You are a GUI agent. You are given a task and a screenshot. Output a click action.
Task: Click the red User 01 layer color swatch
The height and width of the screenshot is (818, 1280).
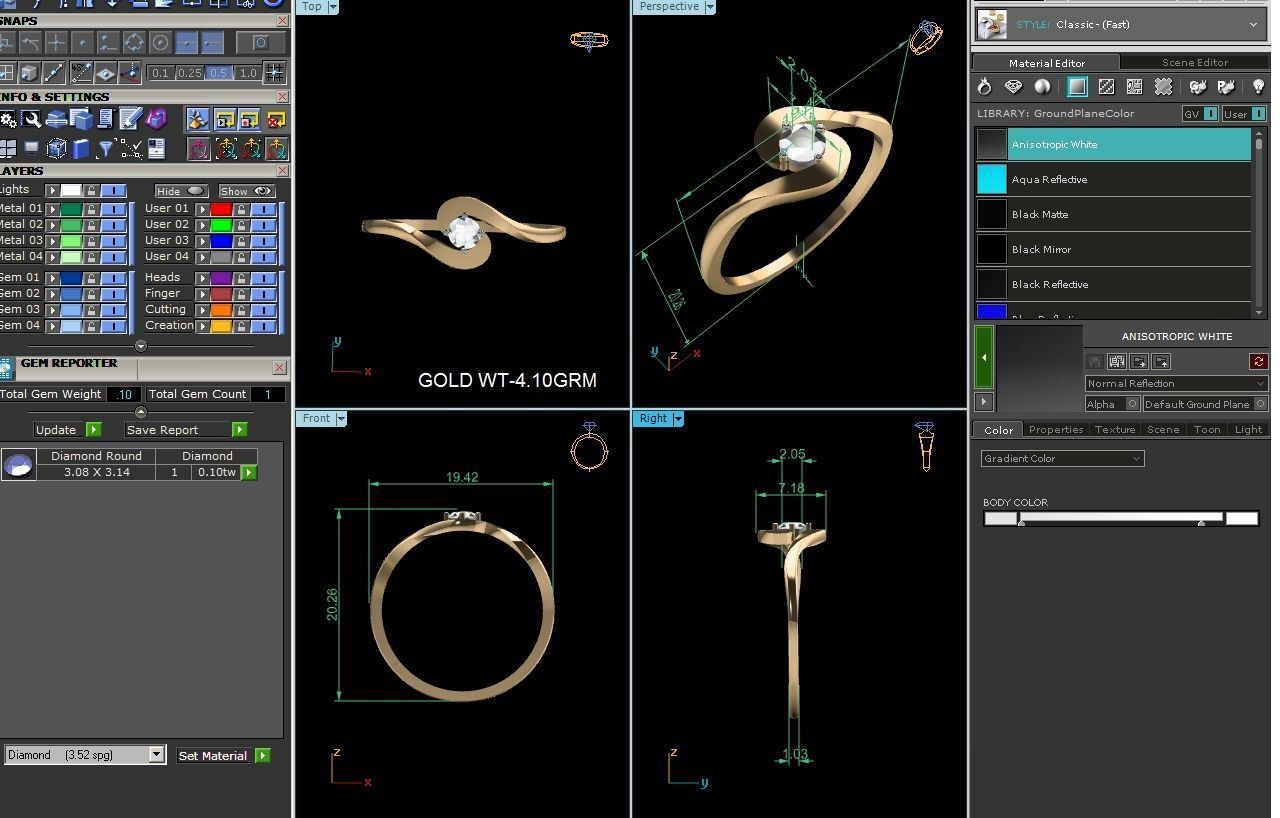click(x=221, y=209)
